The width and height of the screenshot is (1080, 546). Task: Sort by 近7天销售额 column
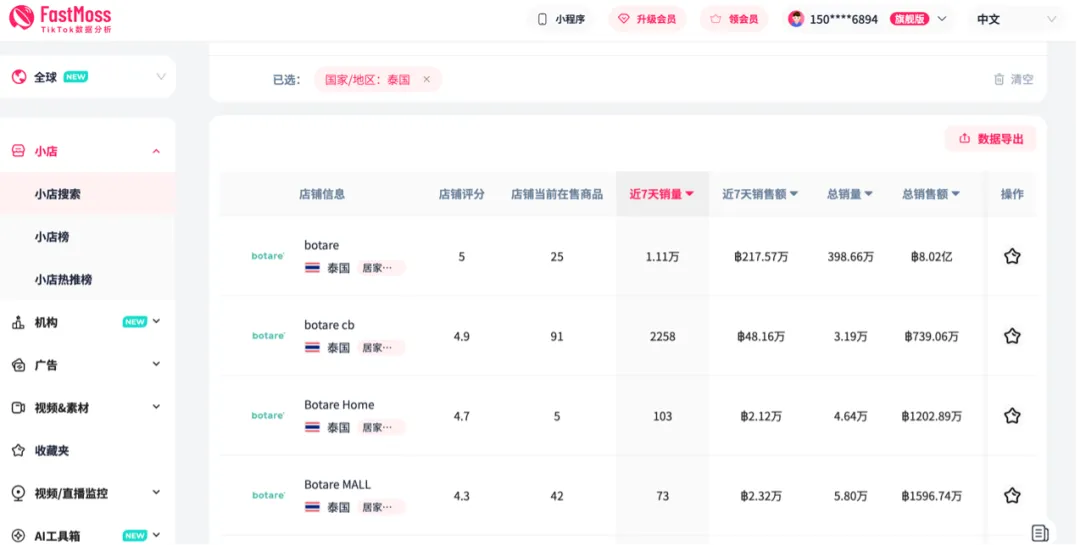click(x=760, y=194)
